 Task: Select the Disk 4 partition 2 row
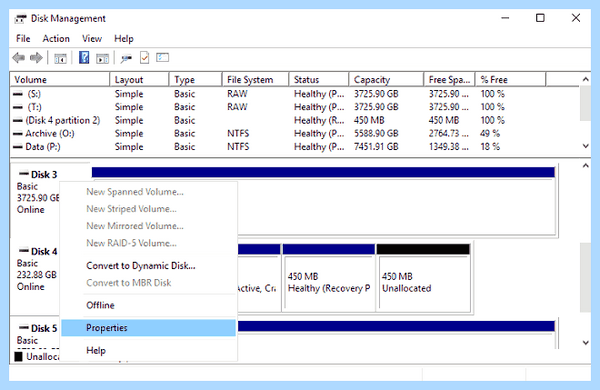295,120
